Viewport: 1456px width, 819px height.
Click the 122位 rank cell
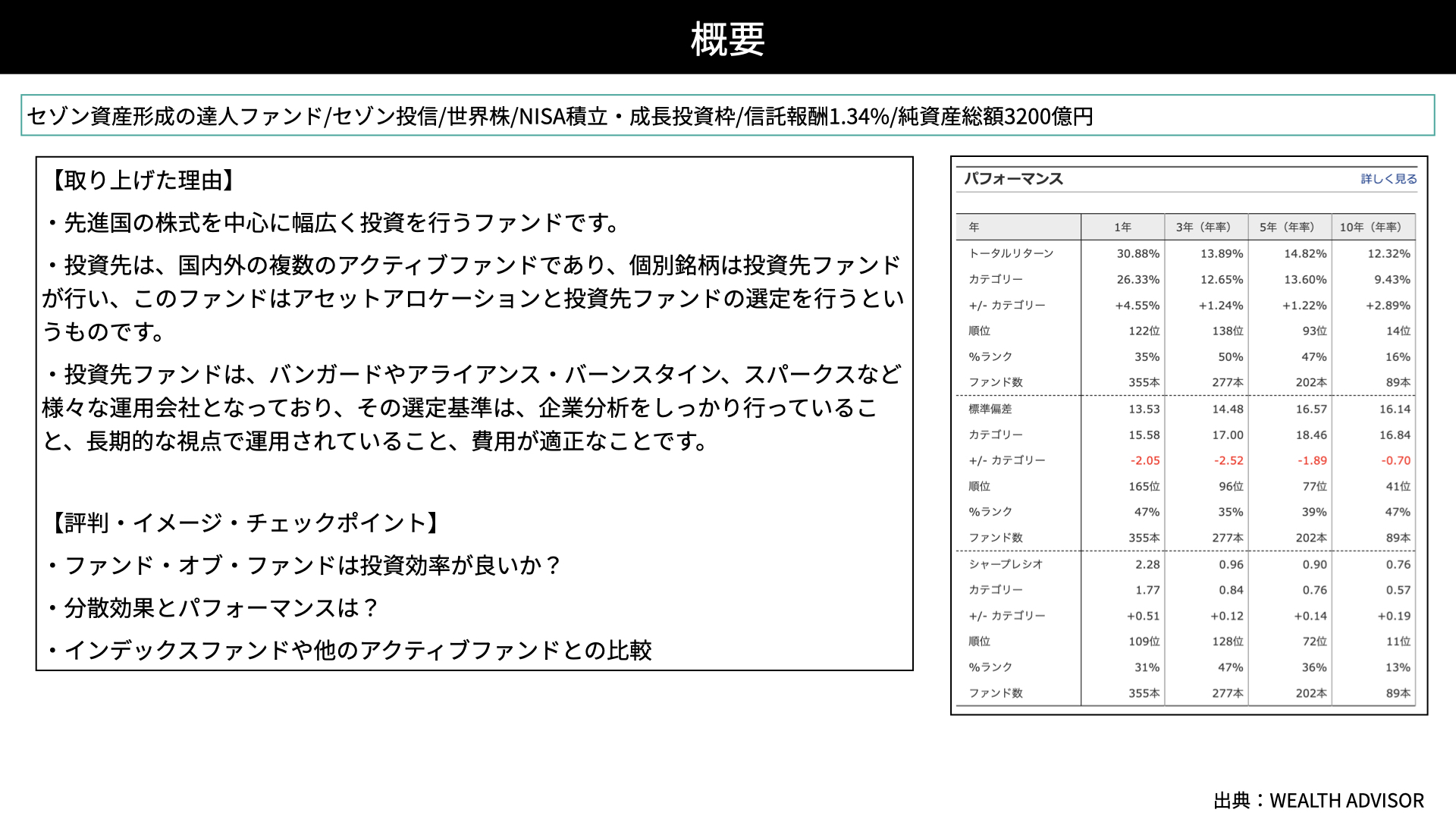click(x=1144, y=331)
